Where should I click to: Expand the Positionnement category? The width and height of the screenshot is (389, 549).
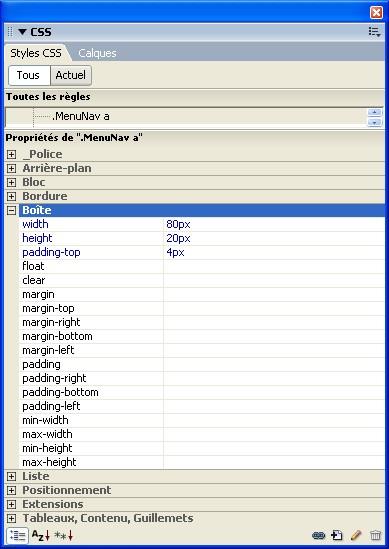12,491
